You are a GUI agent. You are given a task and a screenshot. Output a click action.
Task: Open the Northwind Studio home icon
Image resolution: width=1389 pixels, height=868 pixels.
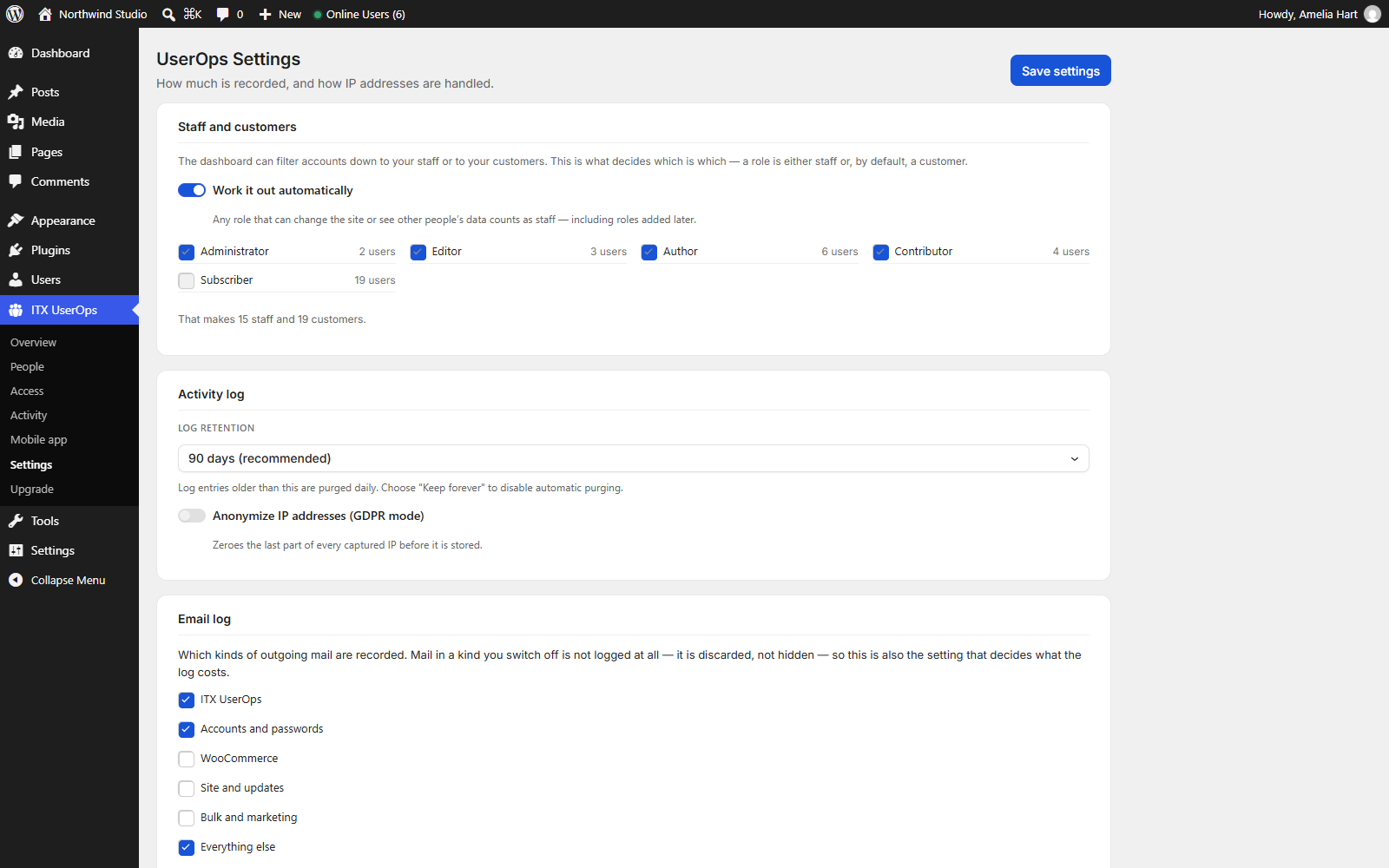click(x=45, y=14)
